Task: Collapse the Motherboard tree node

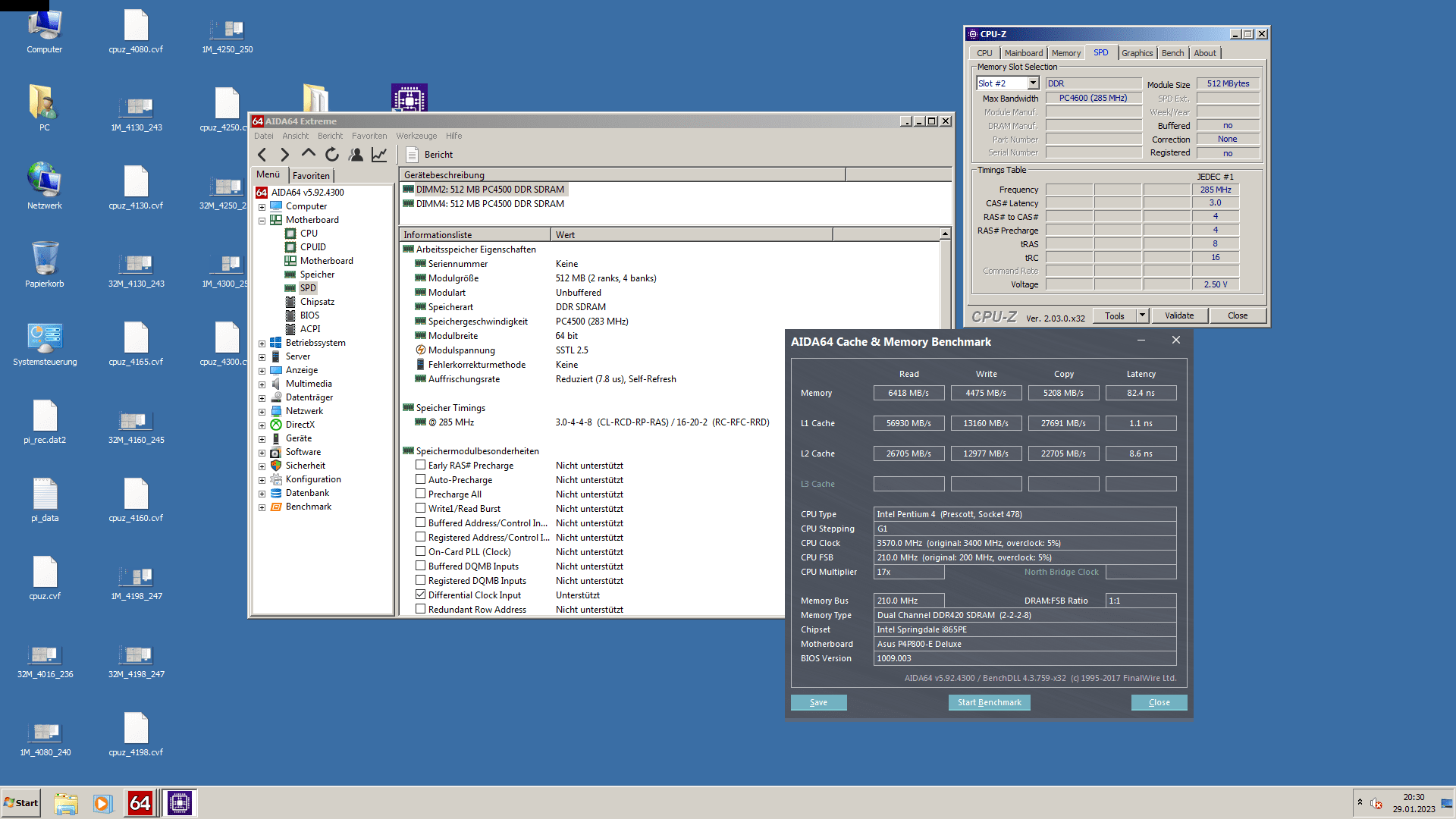Action: pos(262,221)
